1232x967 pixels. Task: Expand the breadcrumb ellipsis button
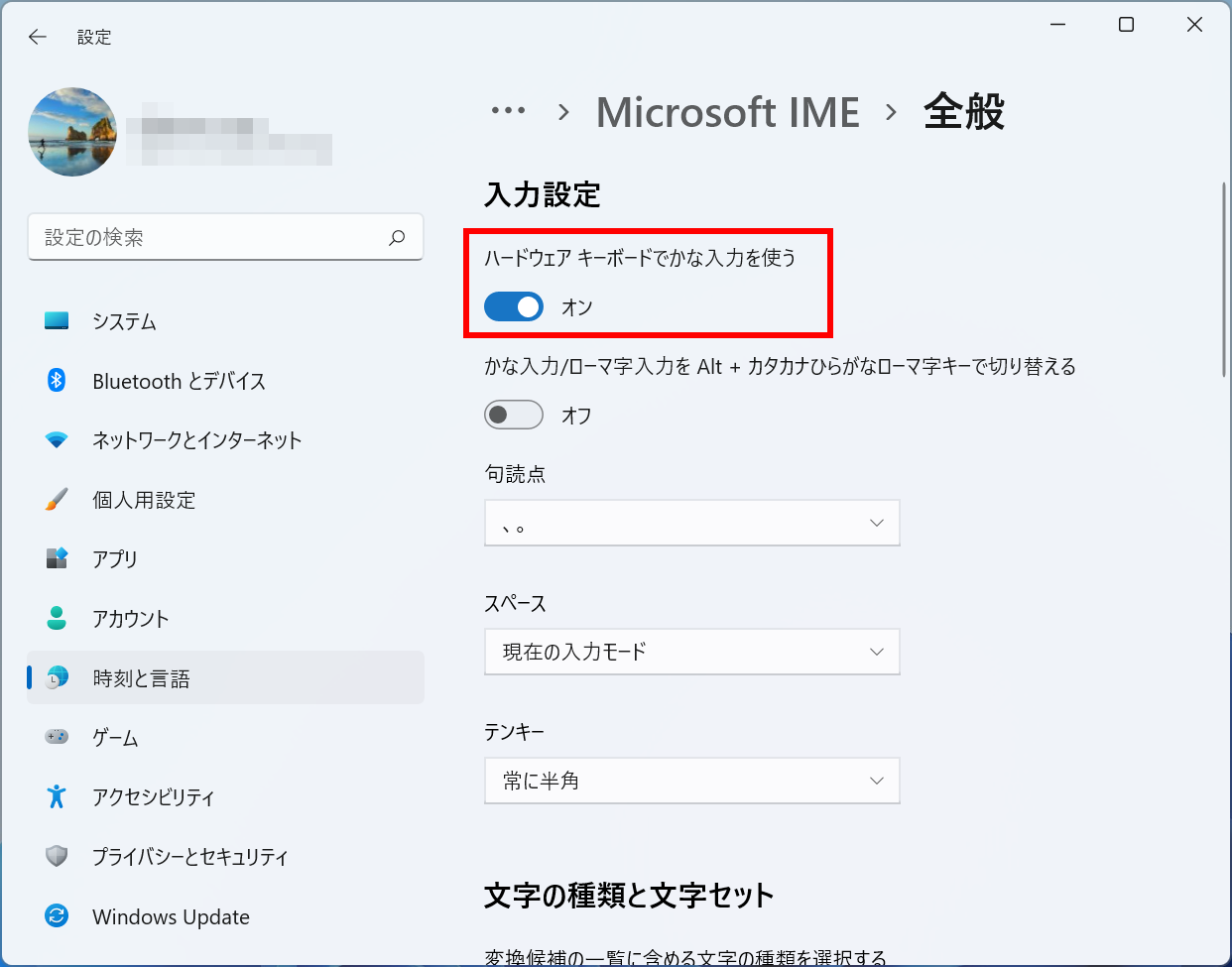click(508, 111)
